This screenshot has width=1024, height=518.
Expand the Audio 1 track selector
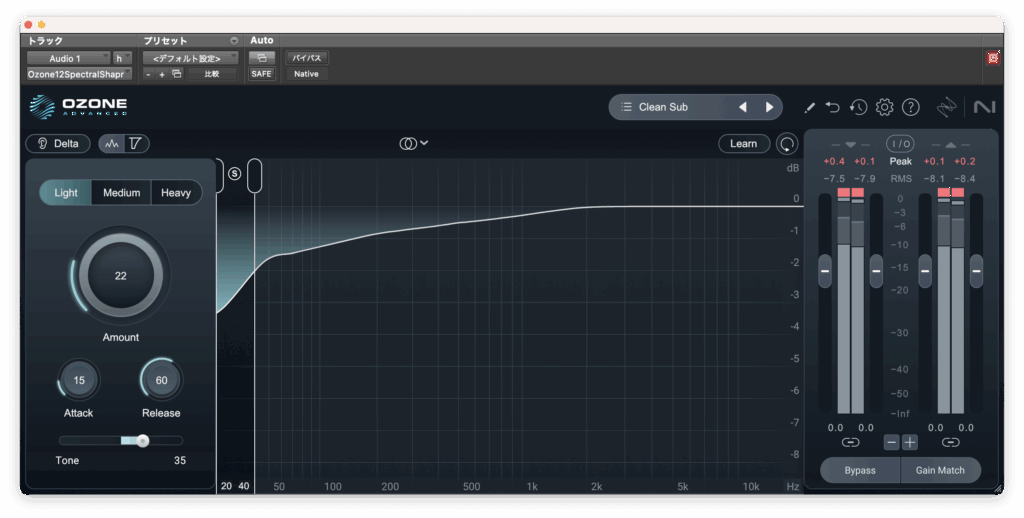click(68, 58)
